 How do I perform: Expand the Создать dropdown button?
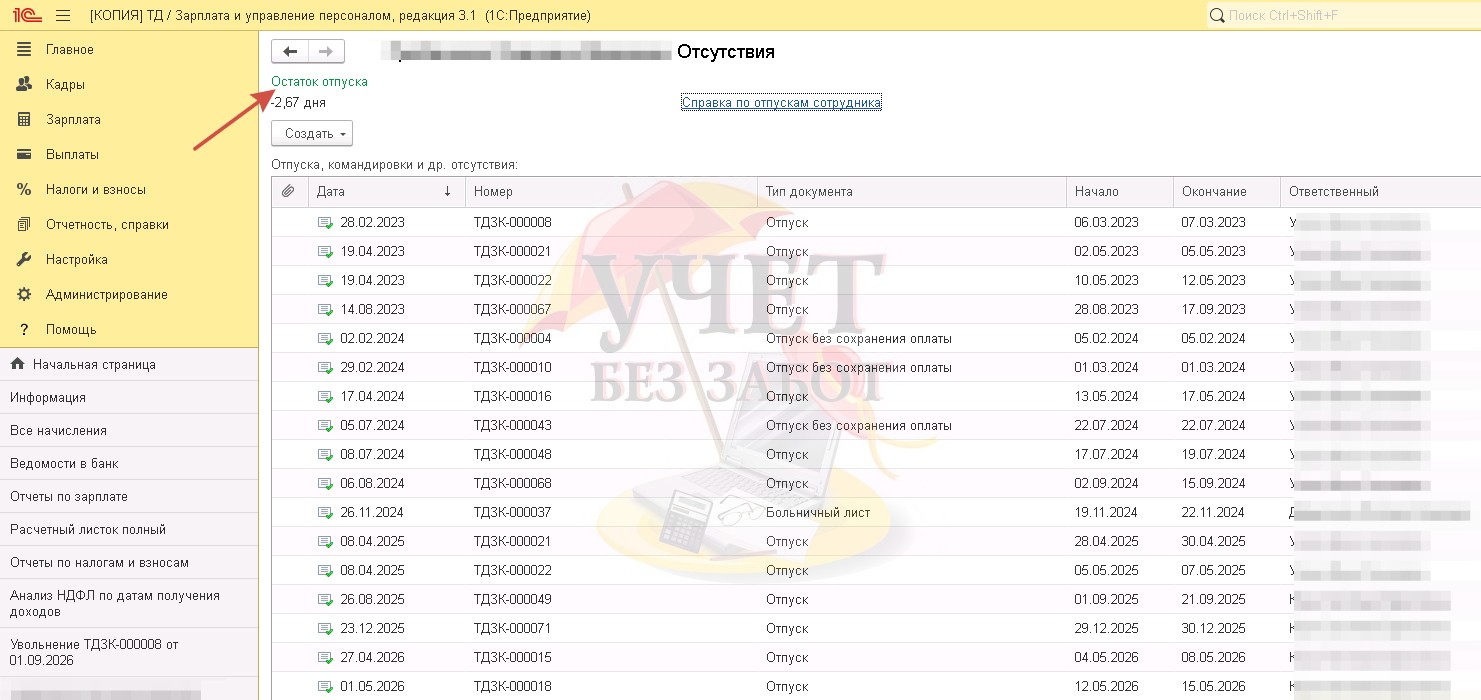click(312, 133)
